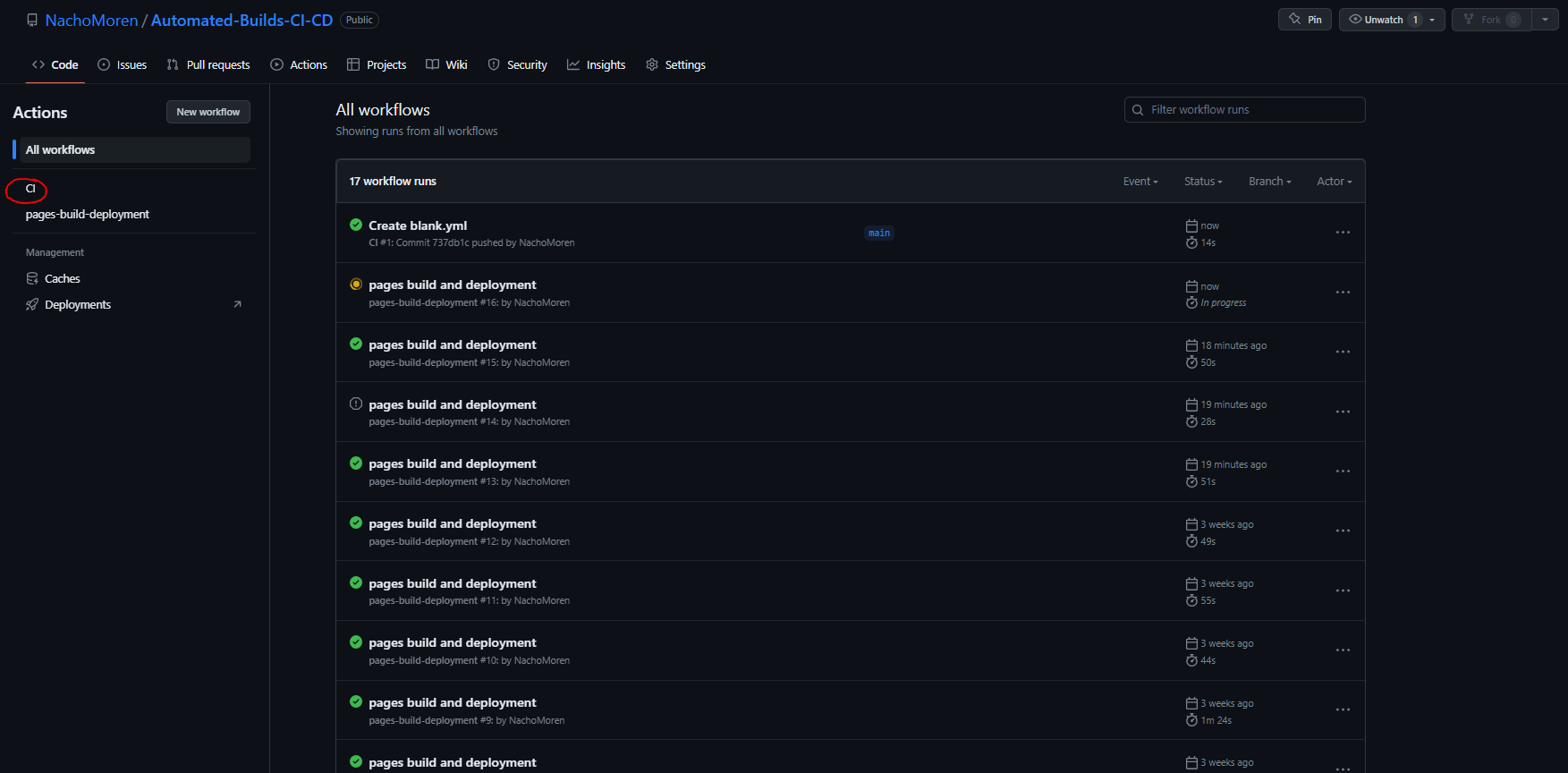Pin this repository with the Pin button
Viewport: 1568px width, 773px height.
[1305, 20]
